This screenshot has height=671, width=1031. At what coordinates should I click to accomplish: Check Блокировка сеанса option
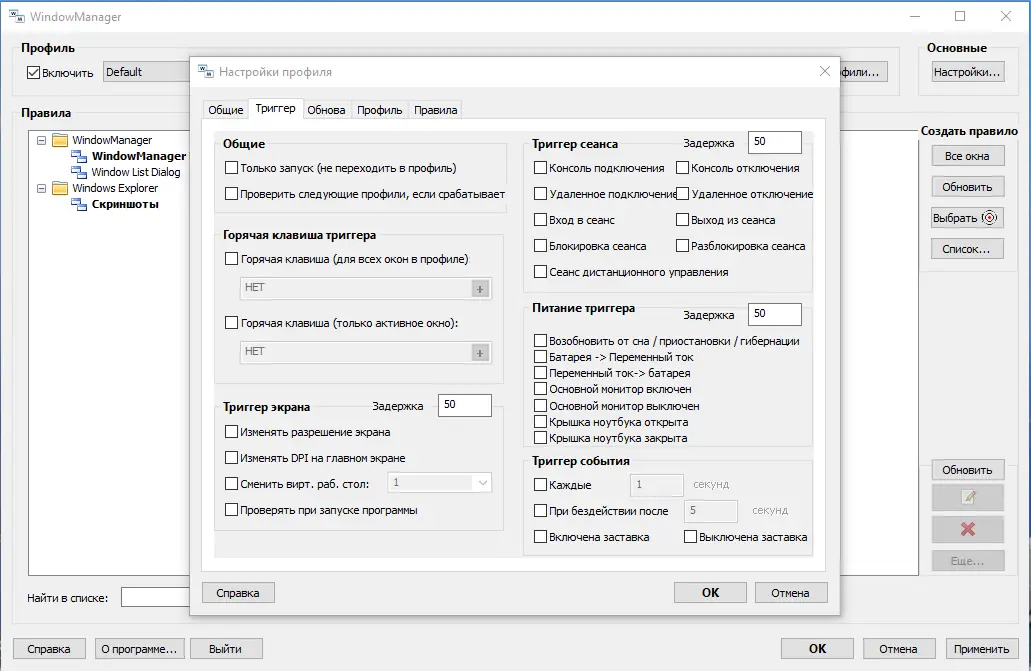[x=540, y=245]
